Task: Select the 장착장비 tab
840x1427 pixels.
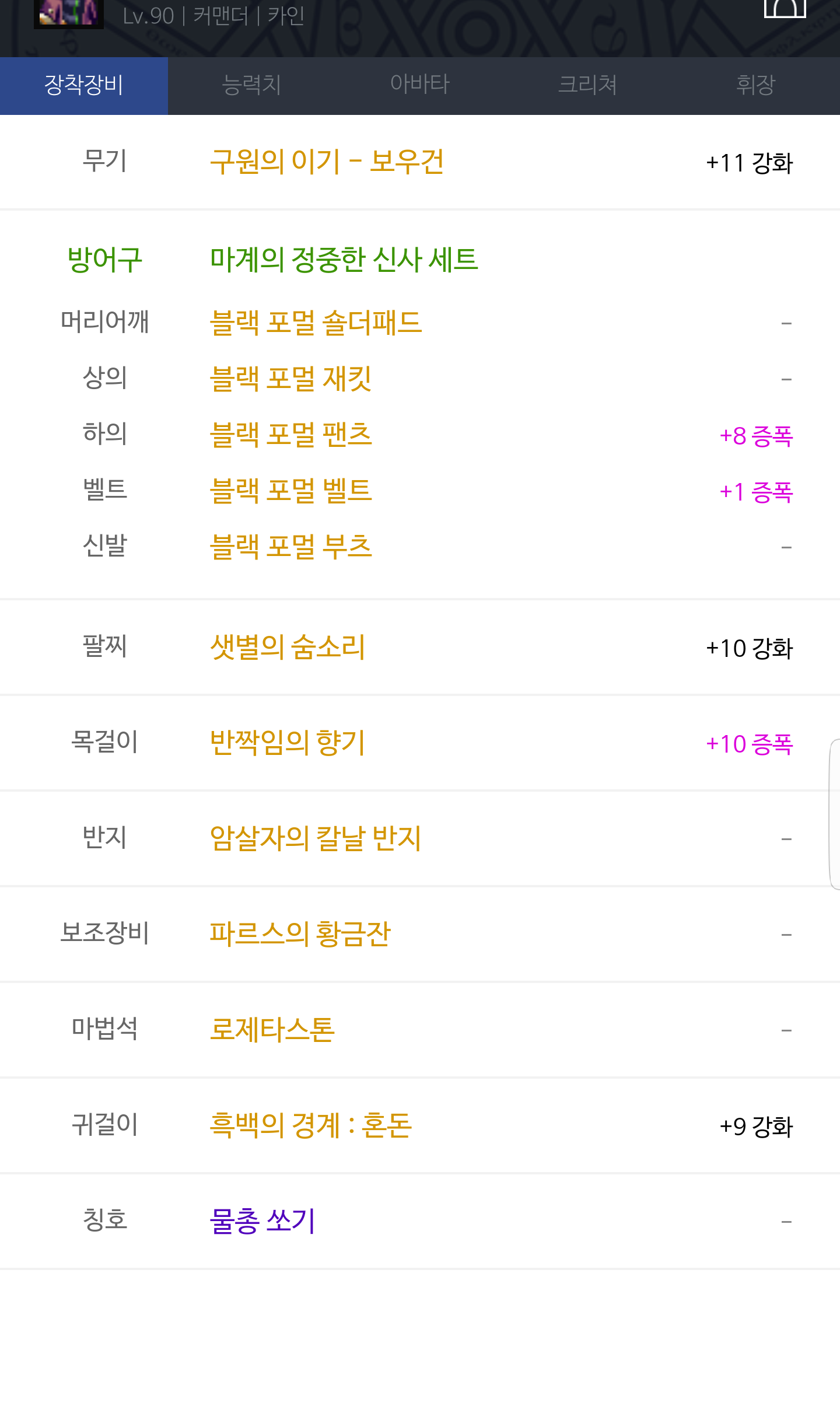Action: [x=84, y=85]
